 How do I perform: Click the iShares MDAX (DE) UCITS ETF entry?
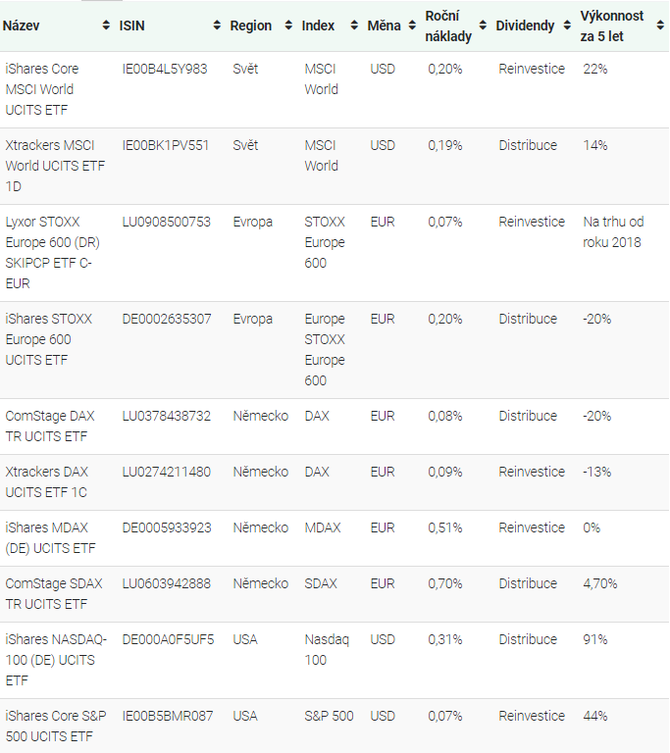(x=50, y=538)
